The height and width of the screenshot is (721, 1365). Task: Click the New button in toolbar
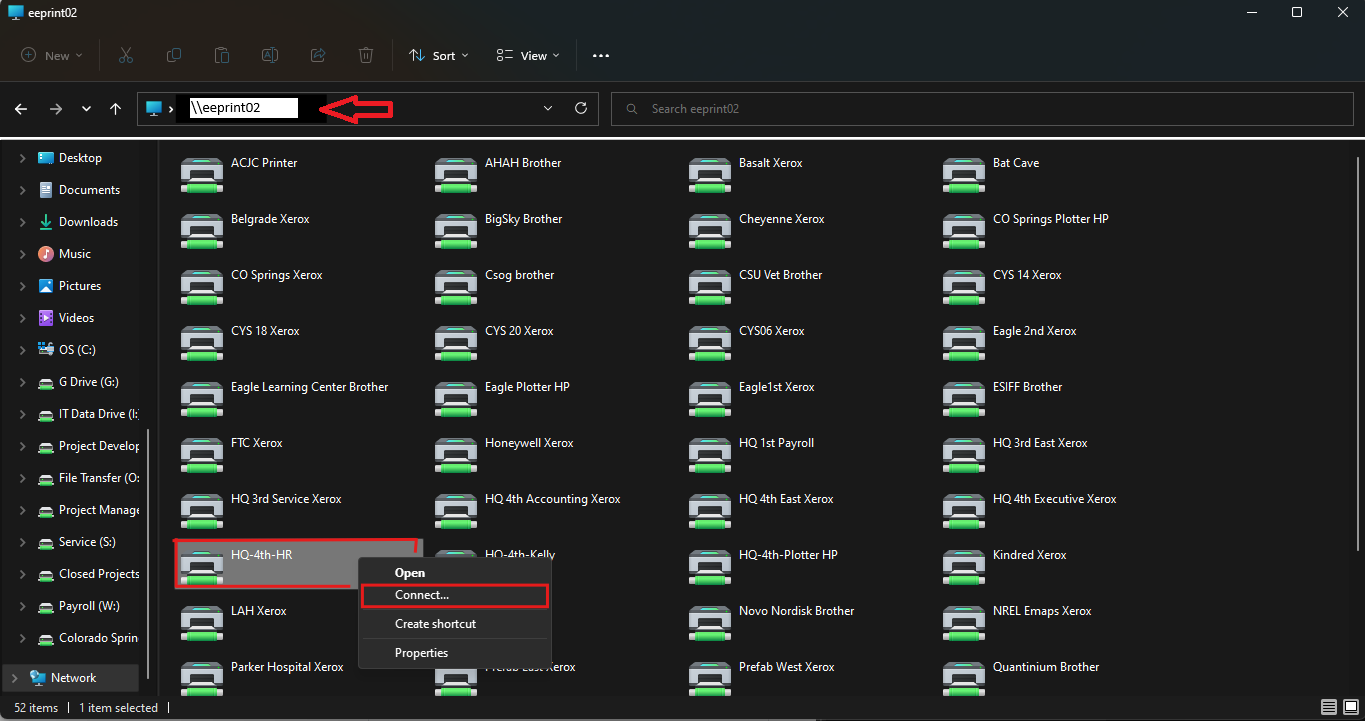(x=52, y=56)
